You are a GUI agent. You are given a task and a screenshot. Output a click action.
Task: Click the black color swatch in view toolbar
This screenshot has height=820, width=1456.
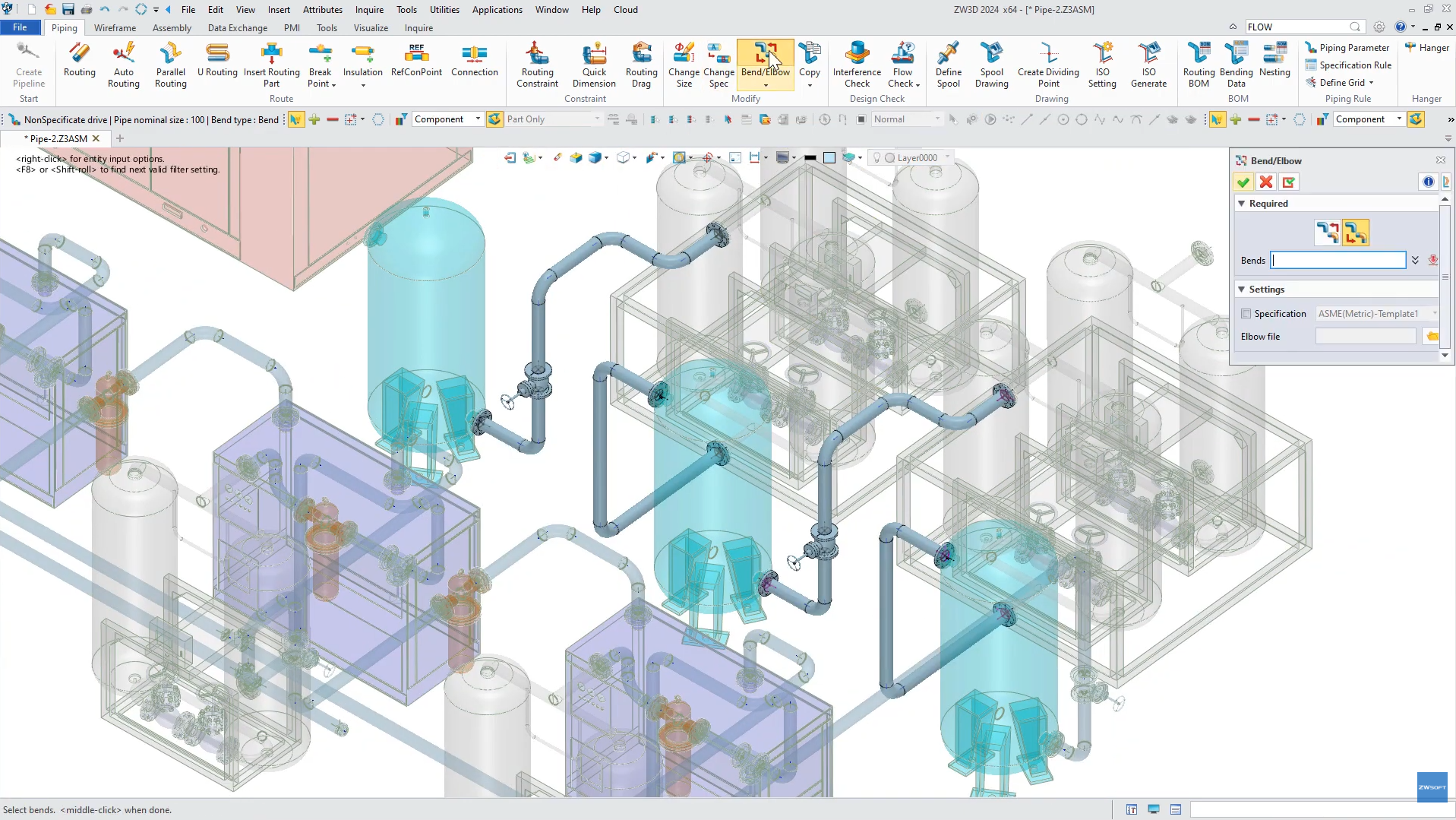click(x=810, y=158)
